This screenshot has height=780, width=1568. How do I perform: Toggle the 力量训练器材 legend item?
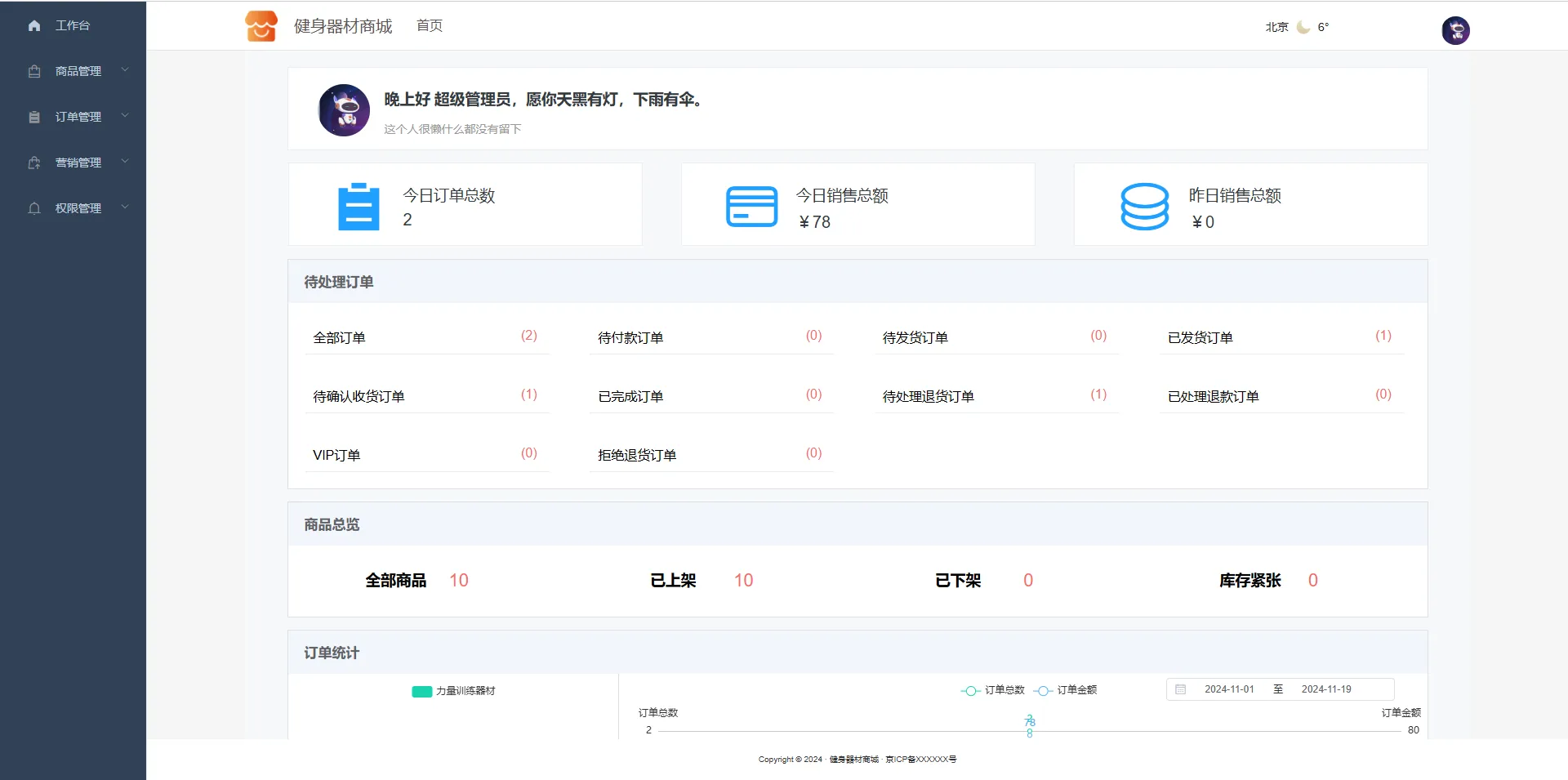[x=454, y=691]
